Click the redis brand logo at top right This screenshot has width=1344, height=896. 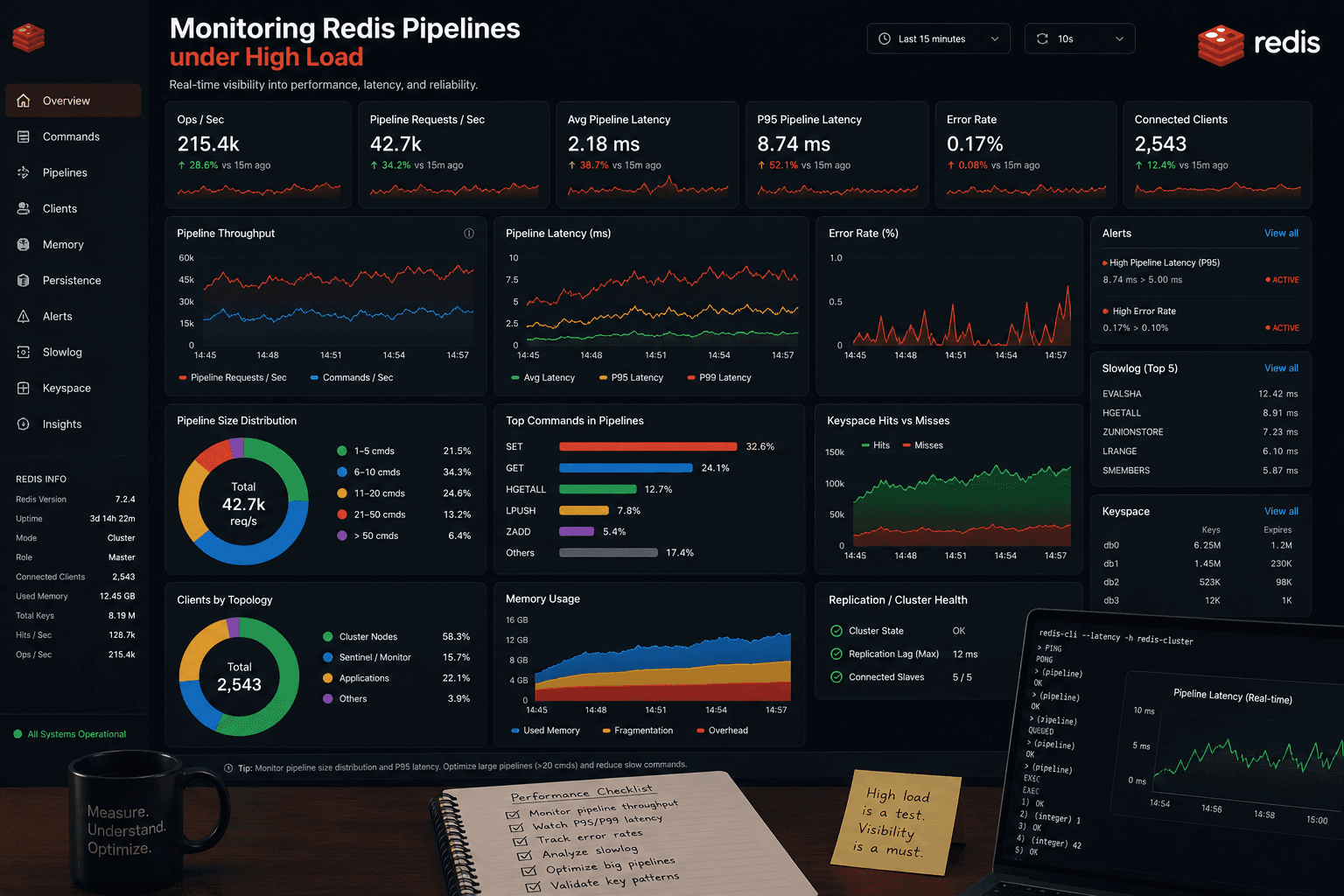tap(1258, 44)
